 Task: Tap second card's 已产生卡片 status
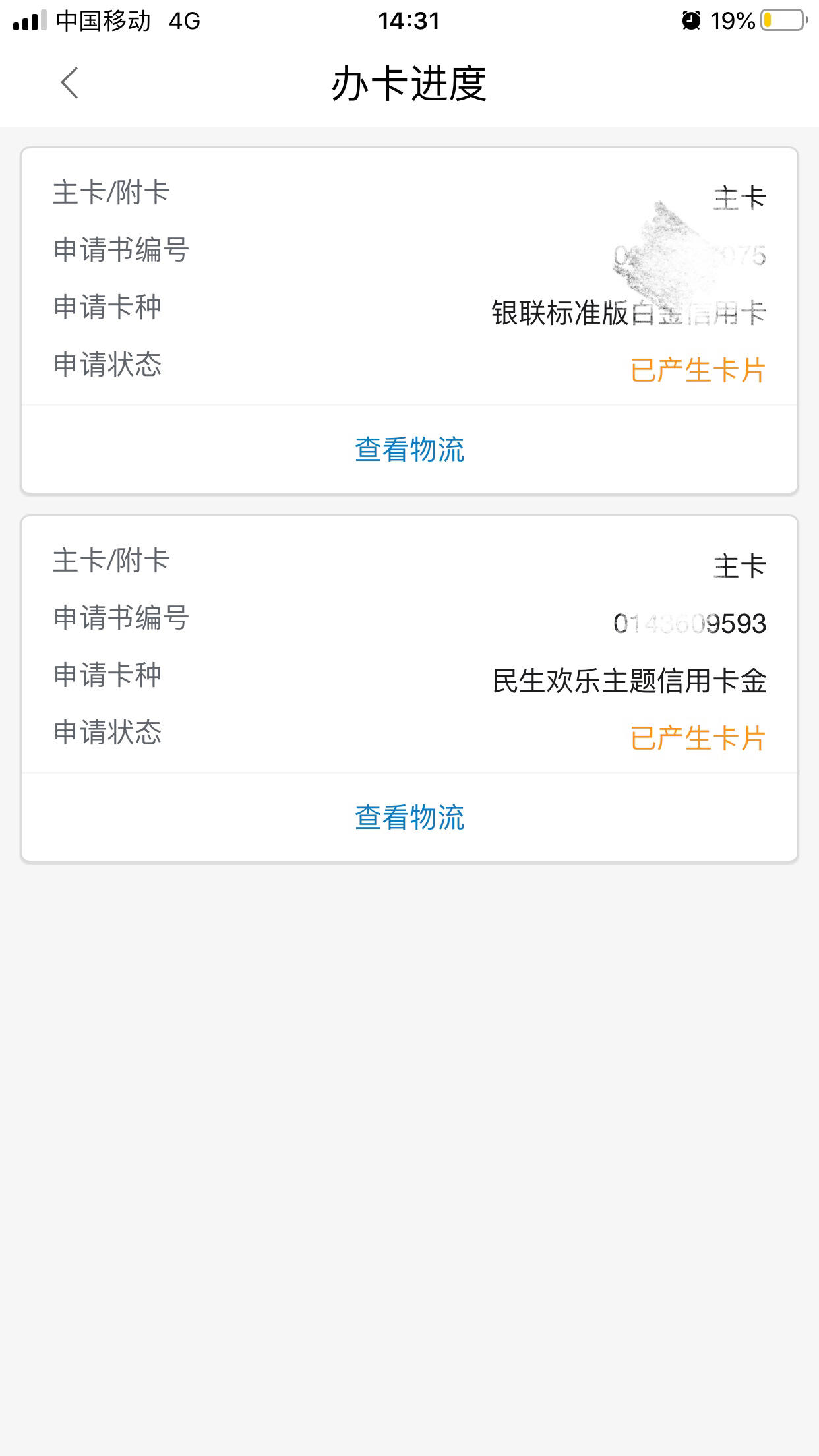pyautogui.click(x=698, y=739)
